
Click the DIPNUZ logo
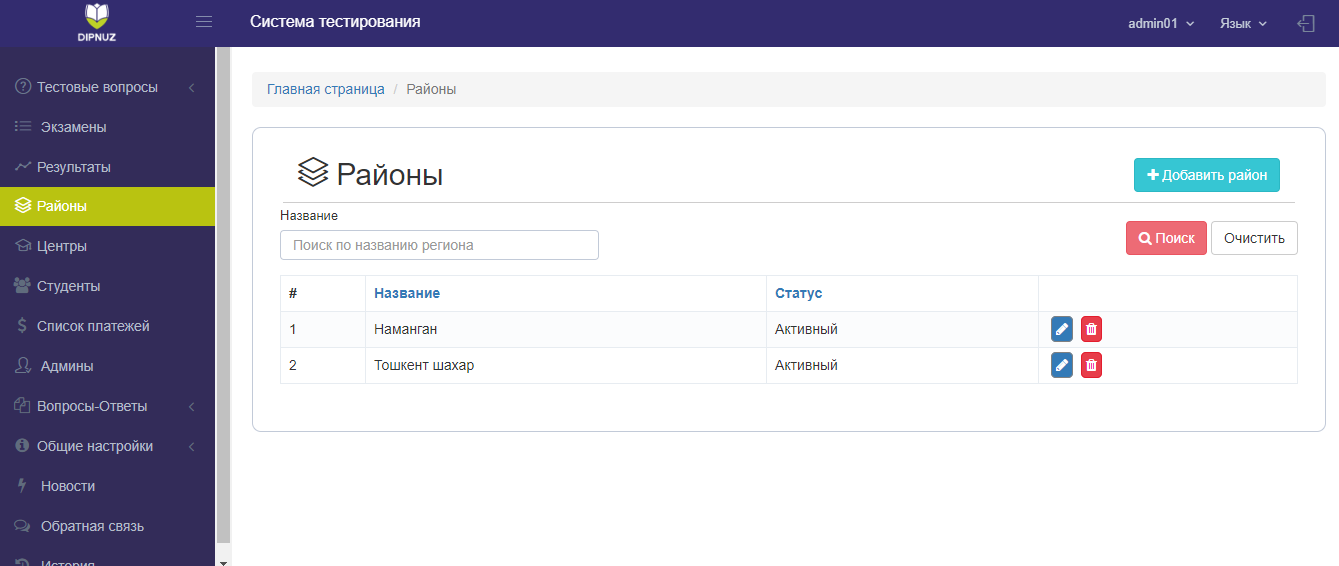click(97, 22)
